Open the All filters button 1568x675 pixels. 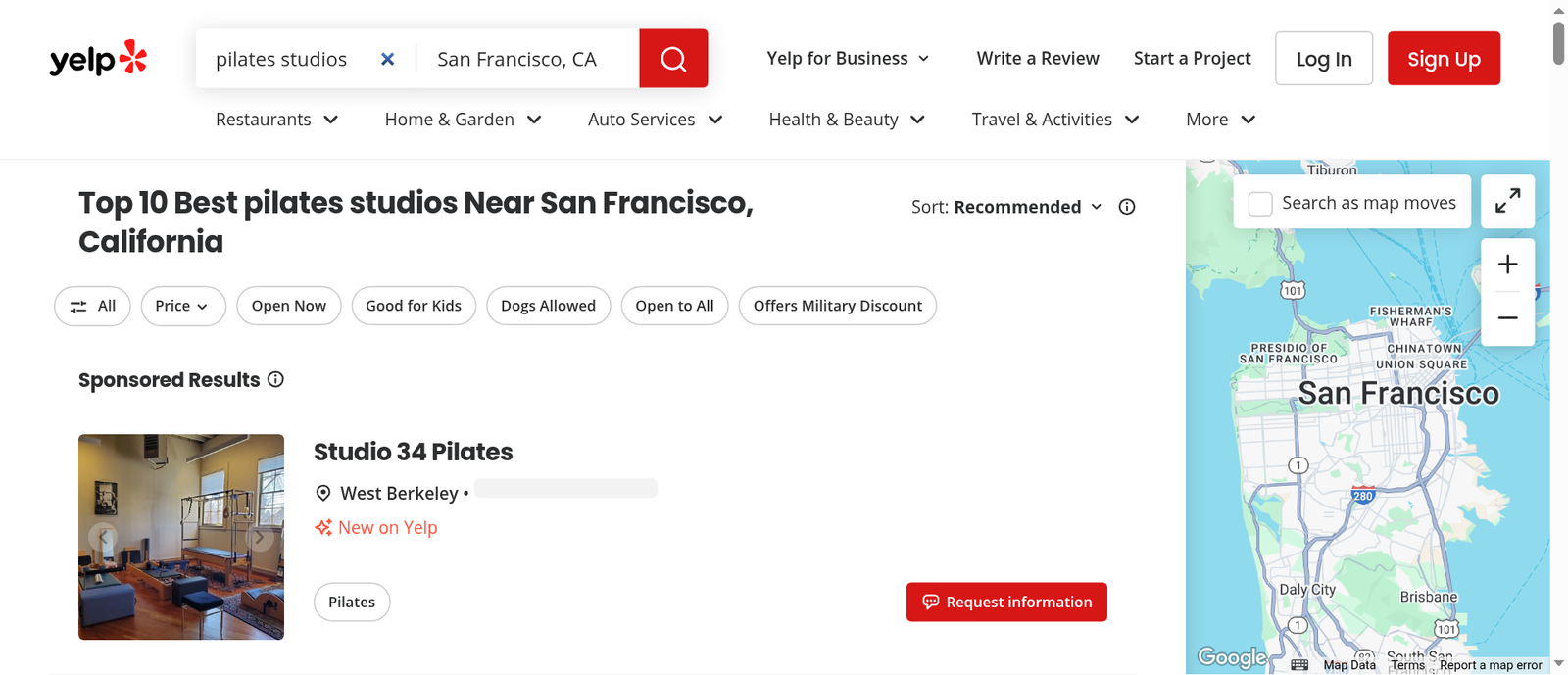click(92, 306)
